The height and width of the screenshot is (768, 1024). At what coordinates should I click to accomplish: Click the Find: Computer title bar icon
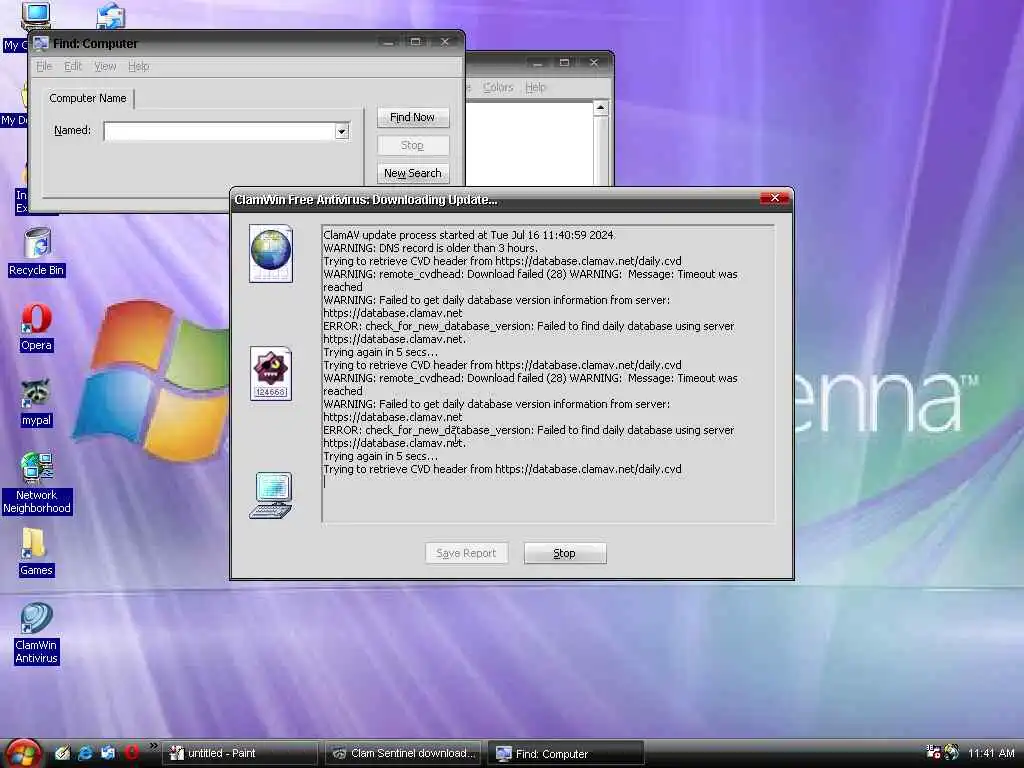point(41,43)
